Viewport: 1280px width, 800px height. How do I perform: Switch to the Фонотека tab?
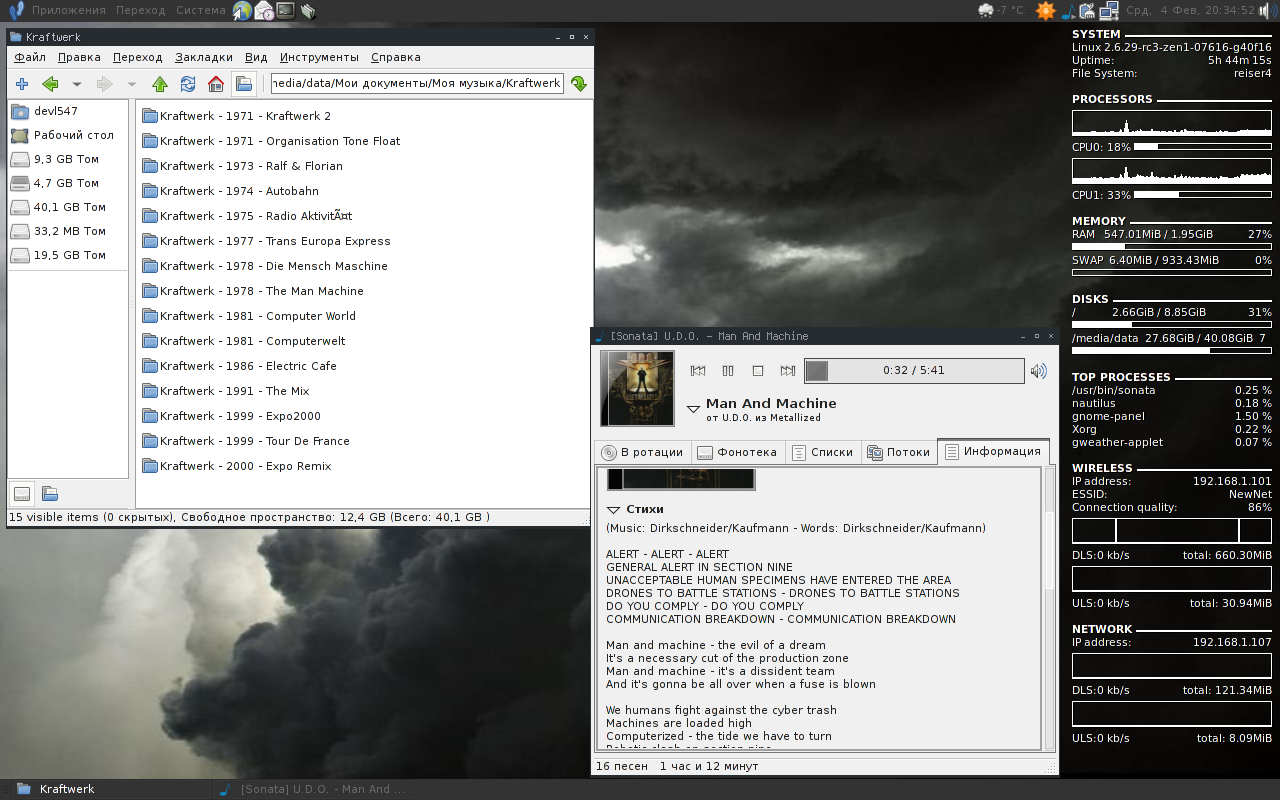(737, 452)
